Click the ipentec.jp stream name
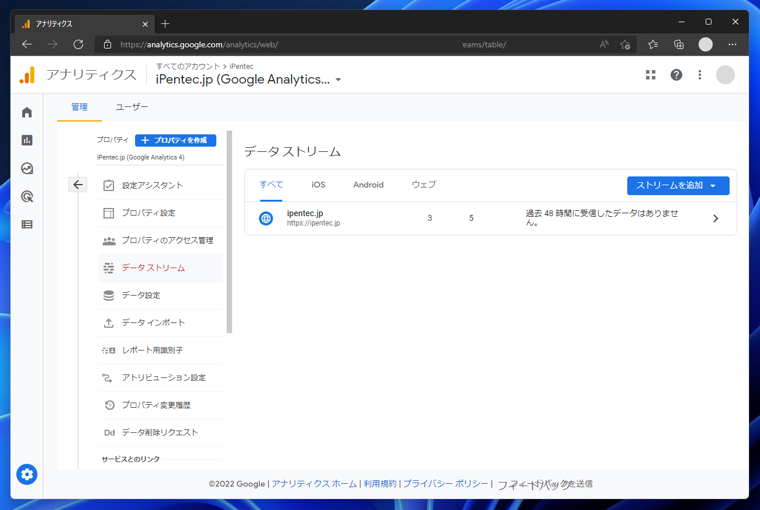The image size is (760, 510). (x=305, y=213)
